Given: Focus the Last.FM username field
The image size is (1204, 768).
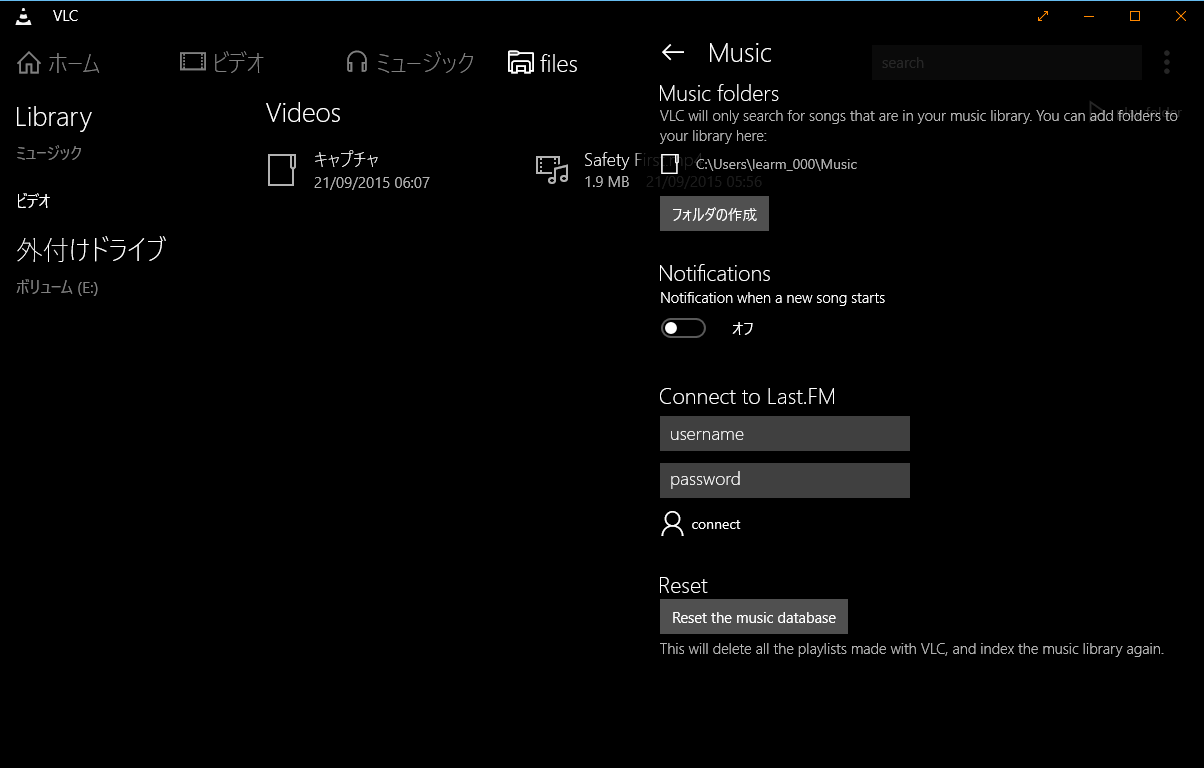Looking at the screenshot, I should point(785,434).
